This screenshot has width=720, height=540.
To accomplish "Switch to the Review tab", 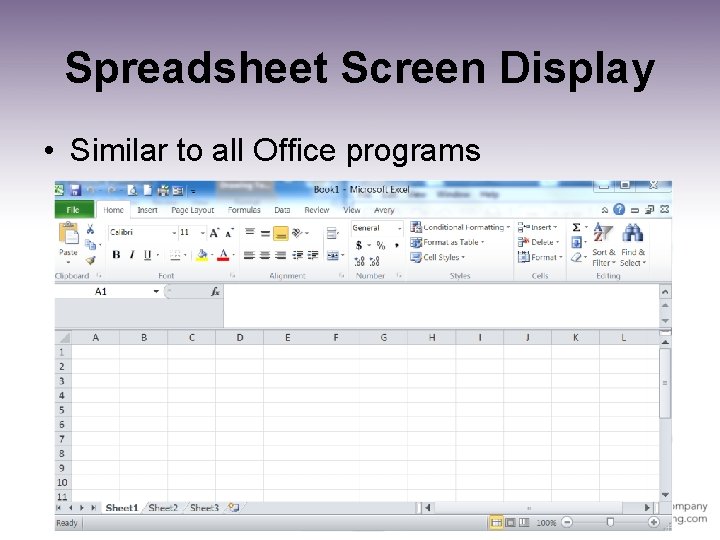I will [x=317, y=210].
